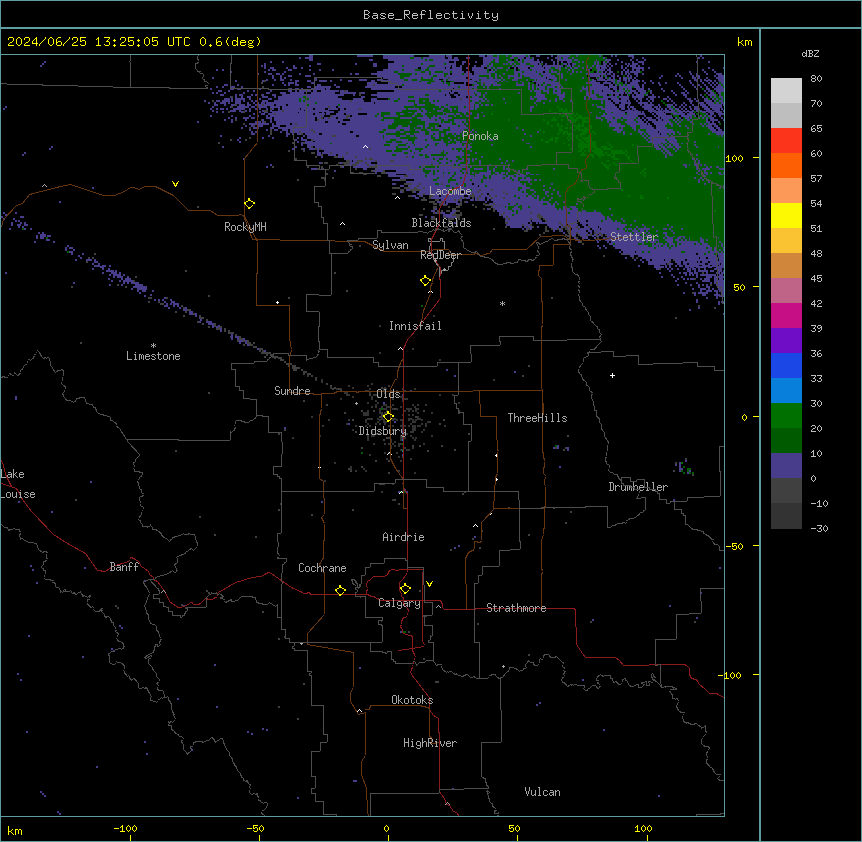
Task: Click the Stettler city label
Action: (634, 237)
